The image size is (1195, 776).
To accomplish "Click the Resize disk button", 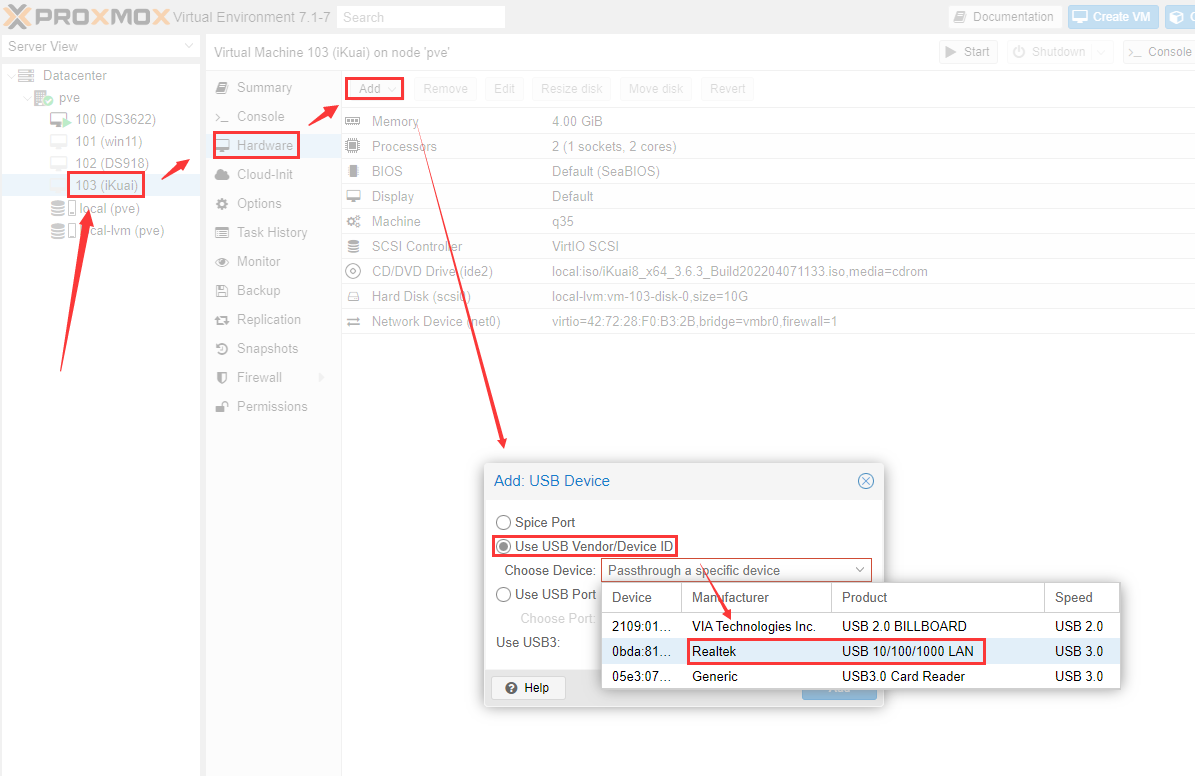I will point(572,88).
